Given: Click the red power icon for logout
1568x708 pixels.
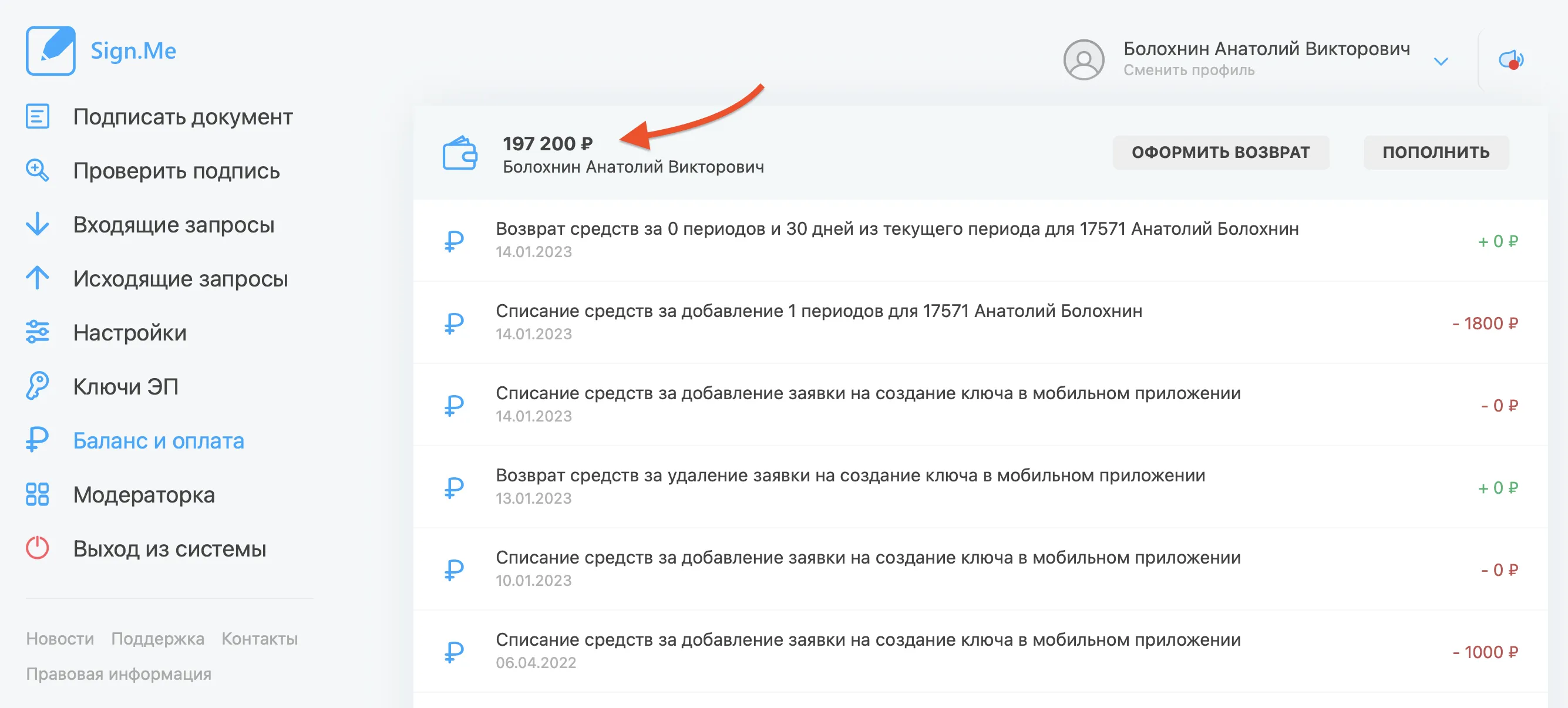Looking at the screenshot, I should [37, 548].
